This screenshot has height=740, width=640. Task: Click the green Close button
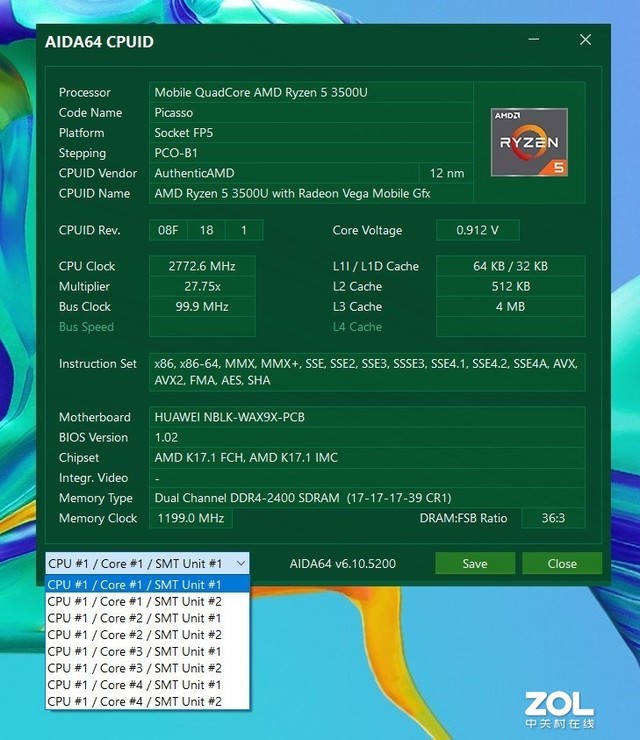(562, 563)
